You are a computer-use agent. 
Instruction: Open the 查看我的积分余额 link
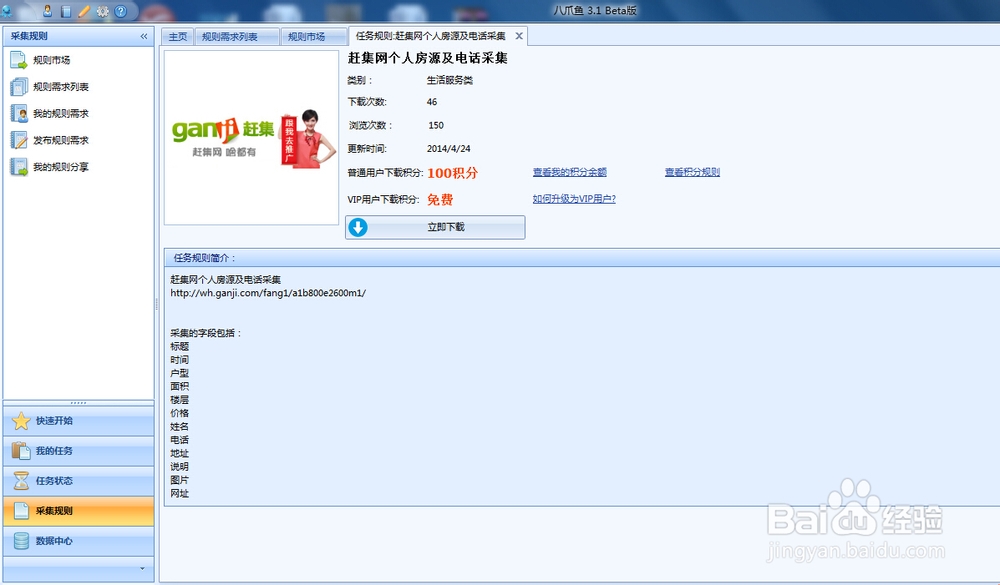pyautogui.click(x=570, y=172)
